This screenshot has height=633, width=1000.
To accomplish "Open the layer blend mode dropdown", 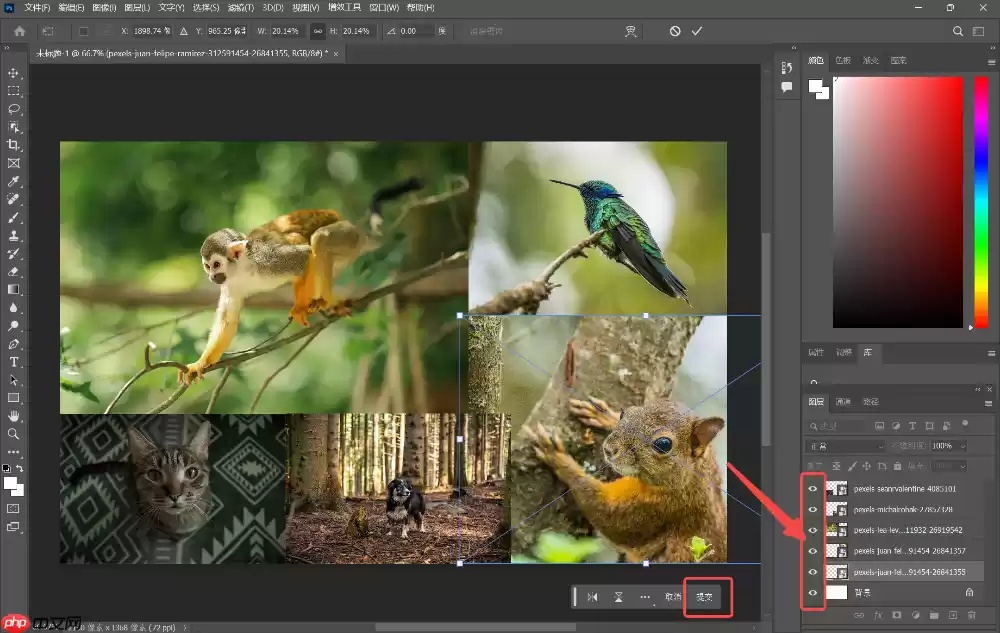I will (845, 445).
